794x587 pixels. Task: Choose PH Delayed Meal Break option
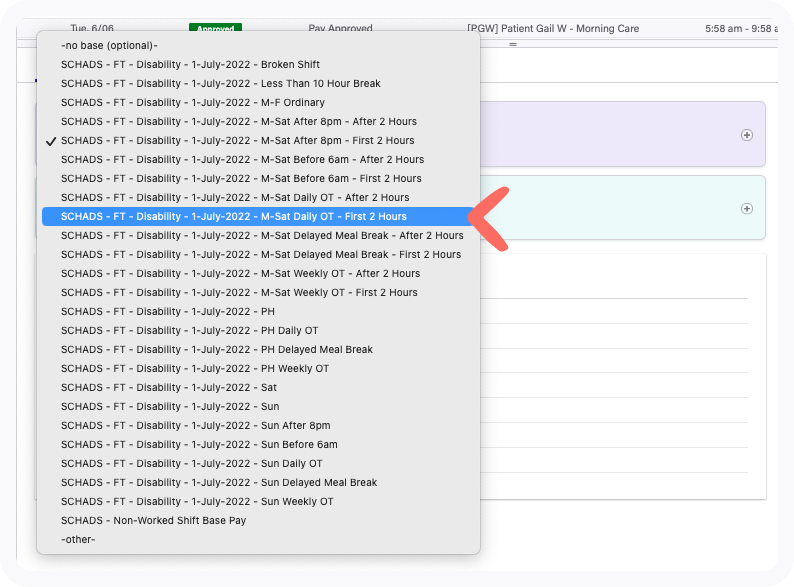click(x=216, y=350)
